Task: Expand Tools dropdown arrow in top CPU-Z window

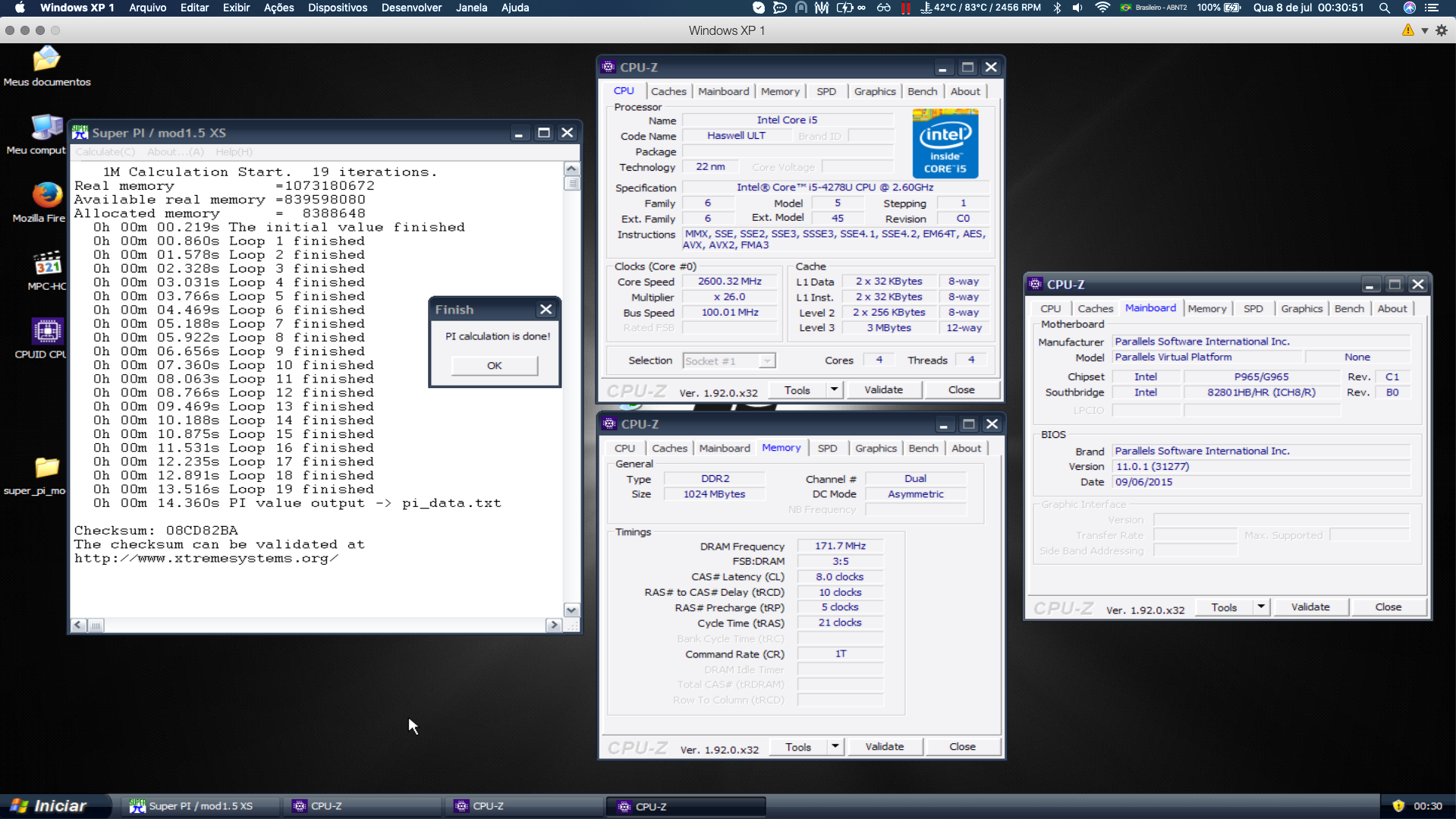Action: click(834, 390)
